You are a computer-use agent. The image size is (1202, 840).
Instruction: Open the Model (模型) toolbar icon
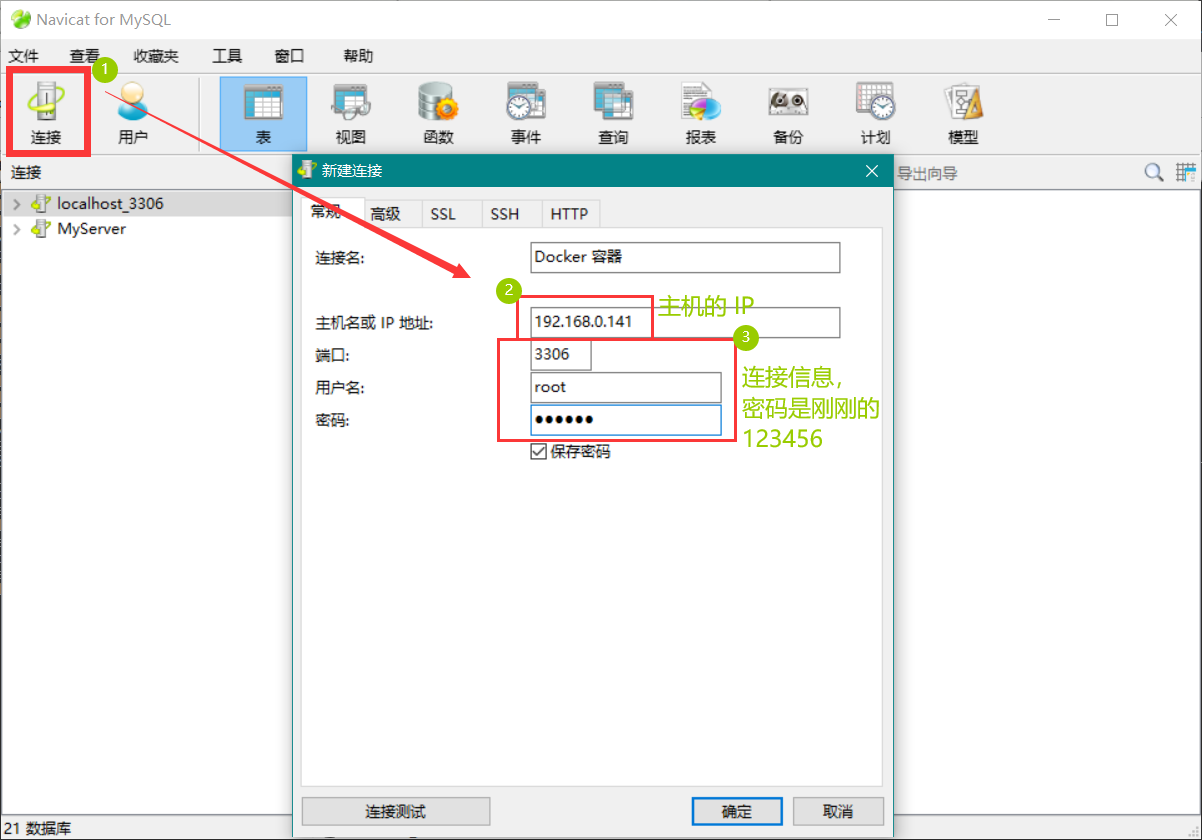[963, 112]
